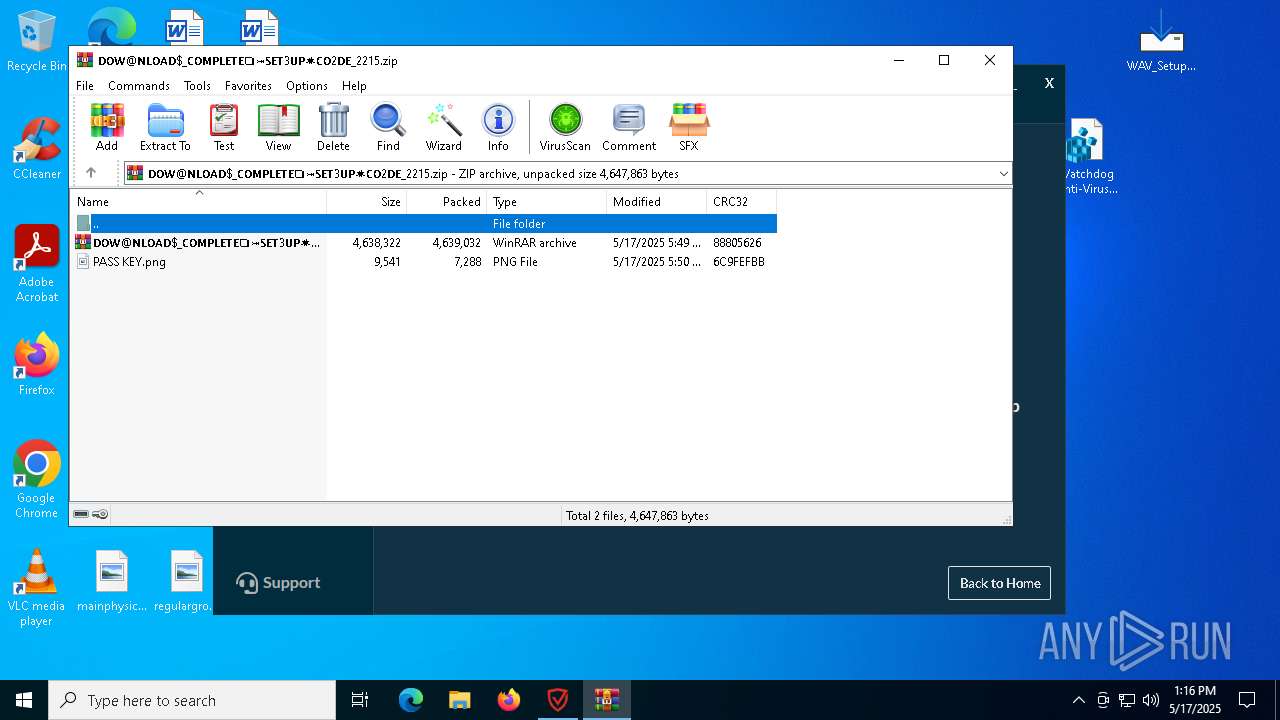This screenshot has width=1280, height=720.
Task: Open Recycle Bin desktop icon
Action: tap(36, 42)
